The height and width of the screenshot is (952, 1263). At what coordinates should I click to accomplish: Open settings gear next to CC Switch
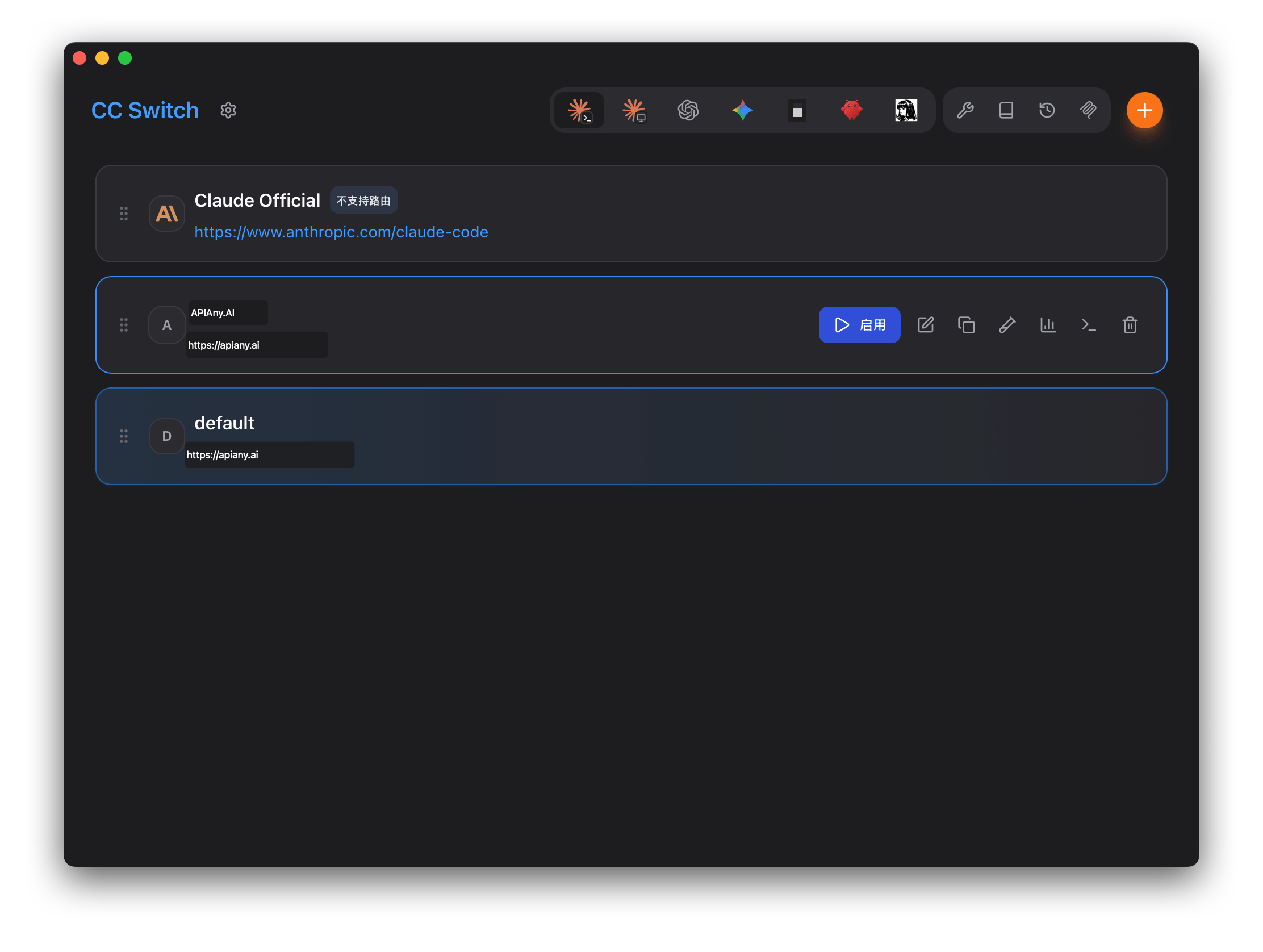(x=228, y=110)
